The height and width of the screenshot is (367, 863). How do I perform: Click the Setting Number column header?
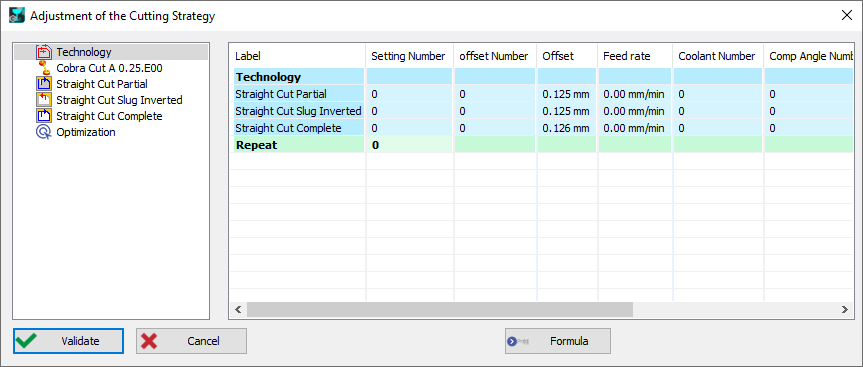tap(409, 56)
